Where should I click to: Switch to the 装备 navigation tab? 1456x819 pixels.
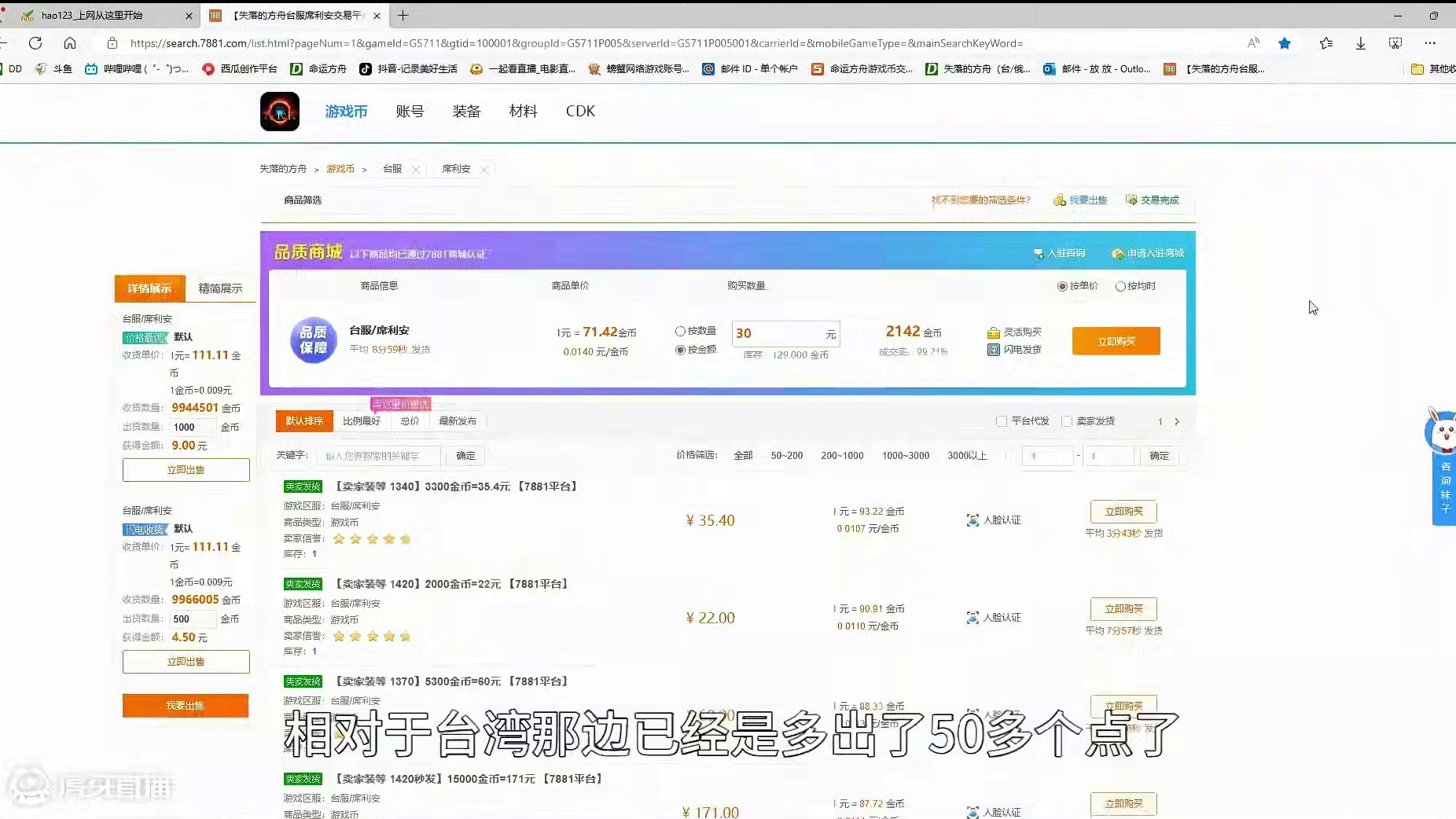click(x=466, y=111)
